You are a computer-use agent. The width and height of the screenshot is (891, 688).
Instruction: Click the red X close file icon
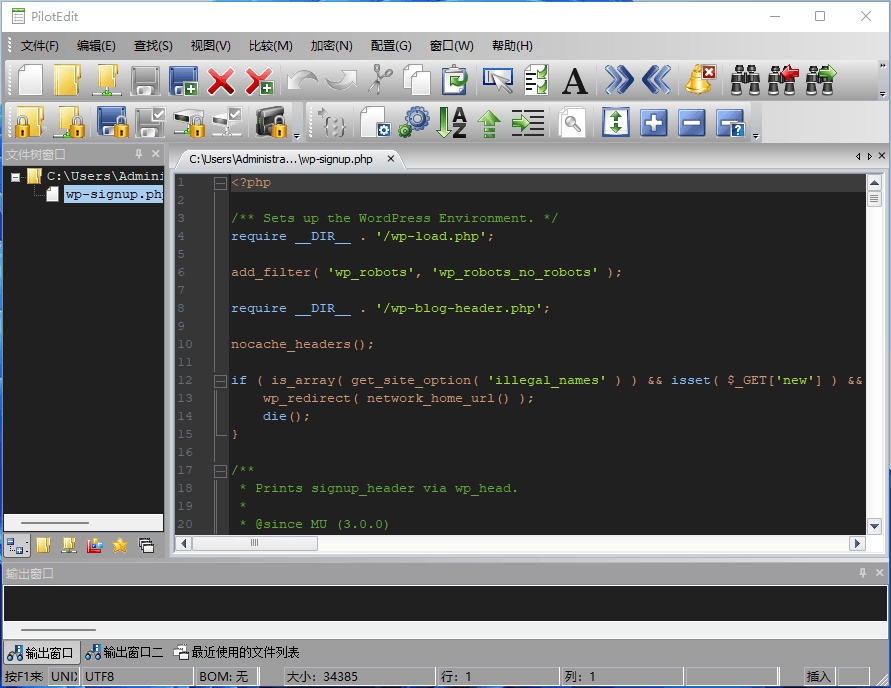(x=220, y=80)
